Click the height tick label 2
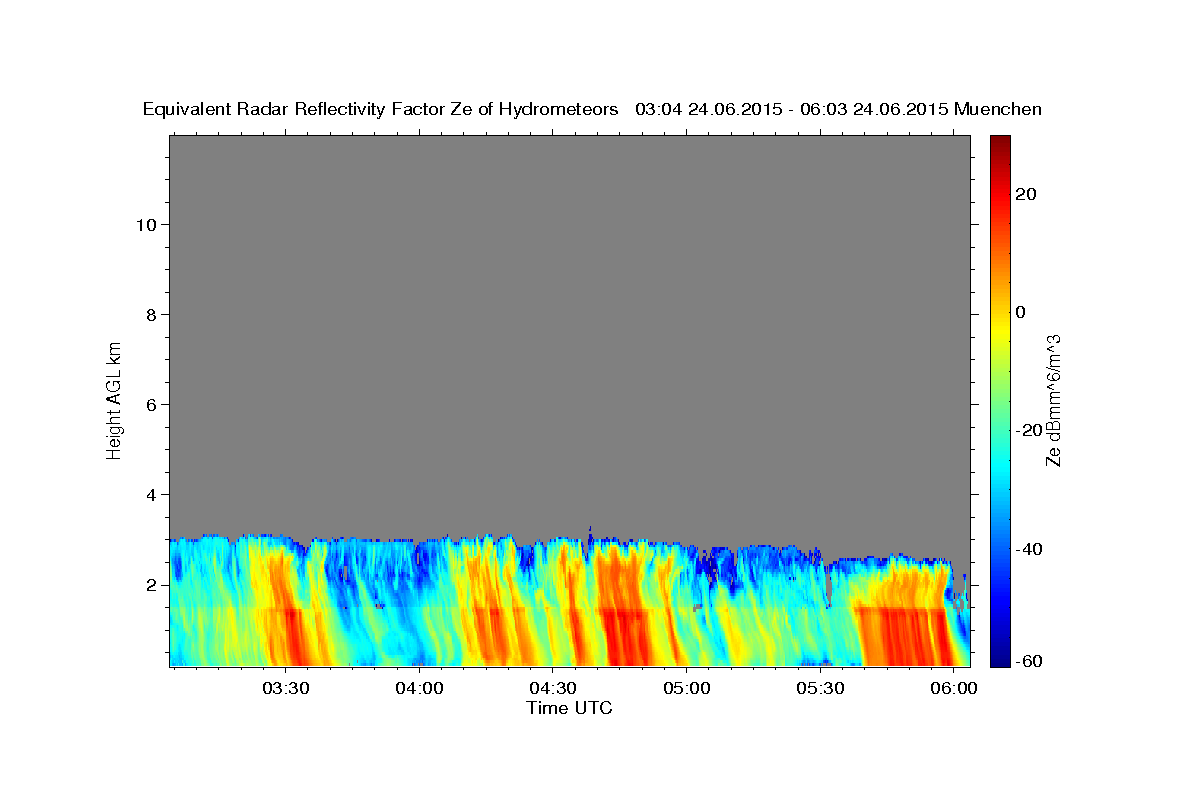The image size is (1200, 800). coord(152,584)
